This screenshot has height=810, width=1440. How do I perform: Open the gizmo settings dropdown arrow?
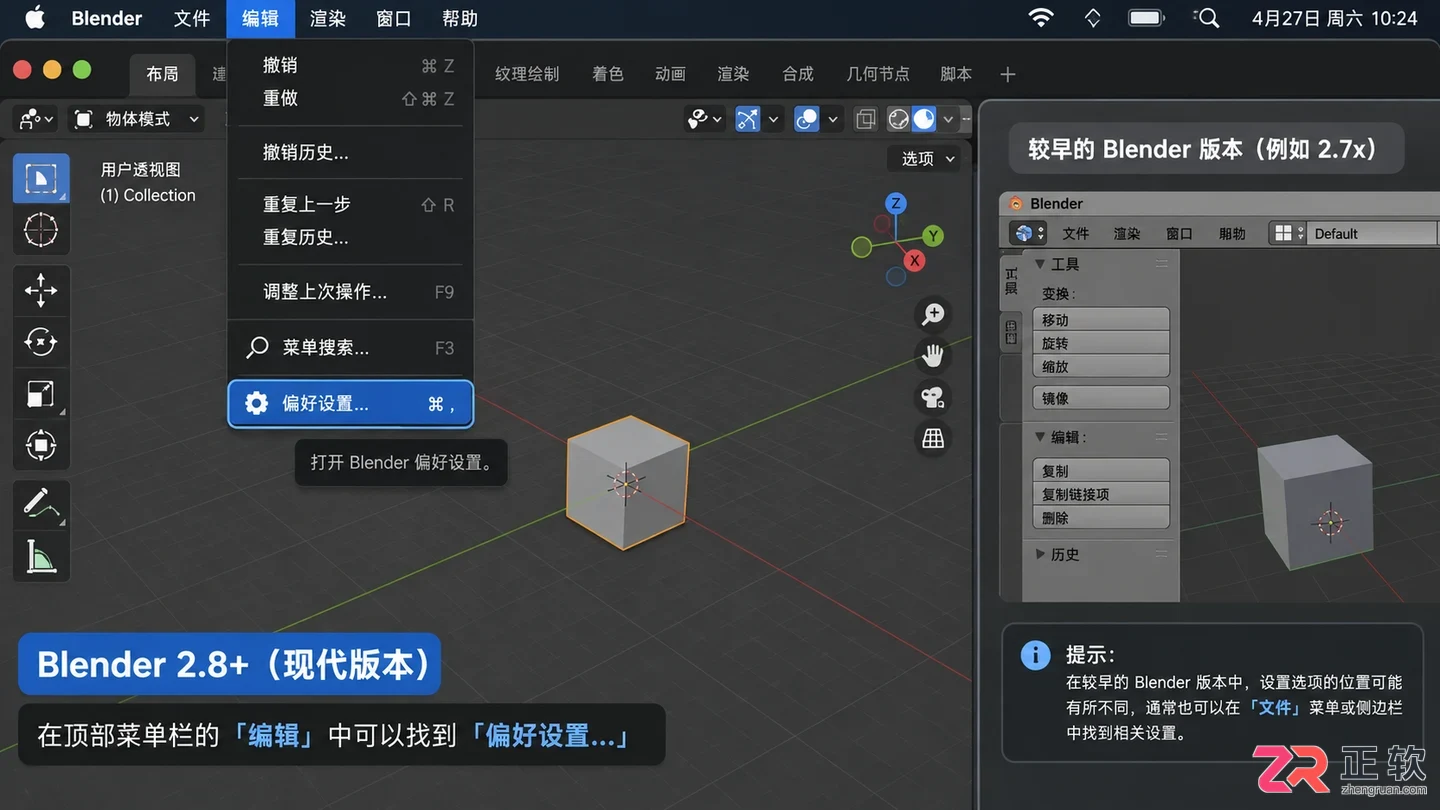click(773, 119)
